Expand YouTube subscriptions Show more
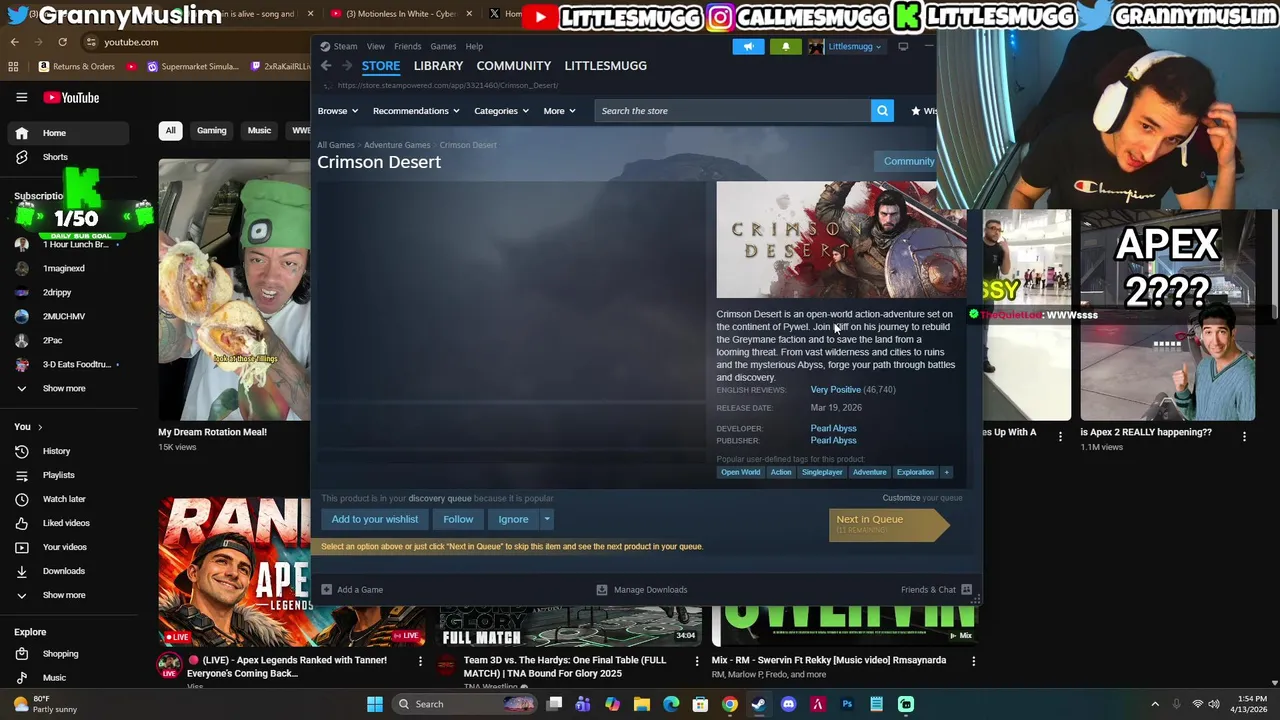 click(x=64, y=388)
